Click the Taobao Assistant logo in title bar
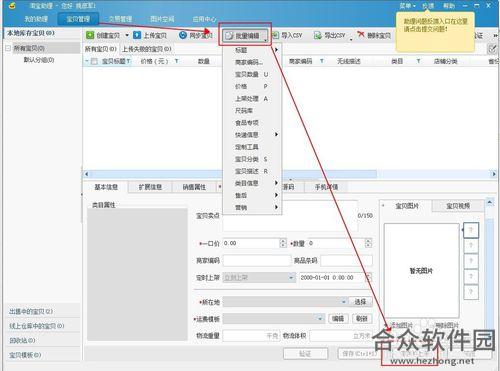 click(12, 5)
